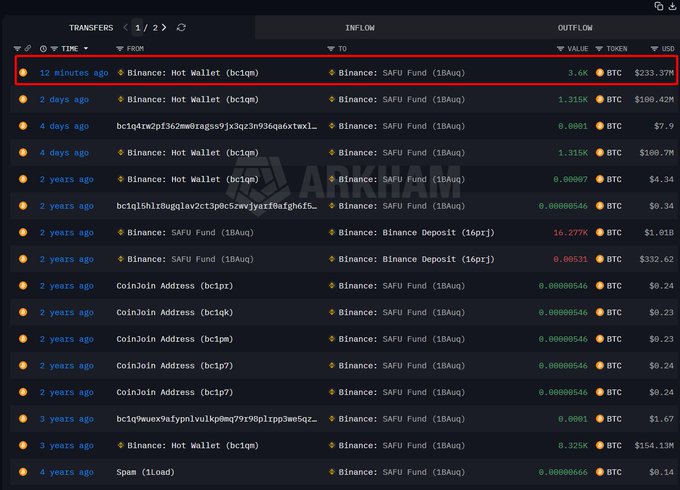Refresh the transfers list

click(x=181, y=28)
